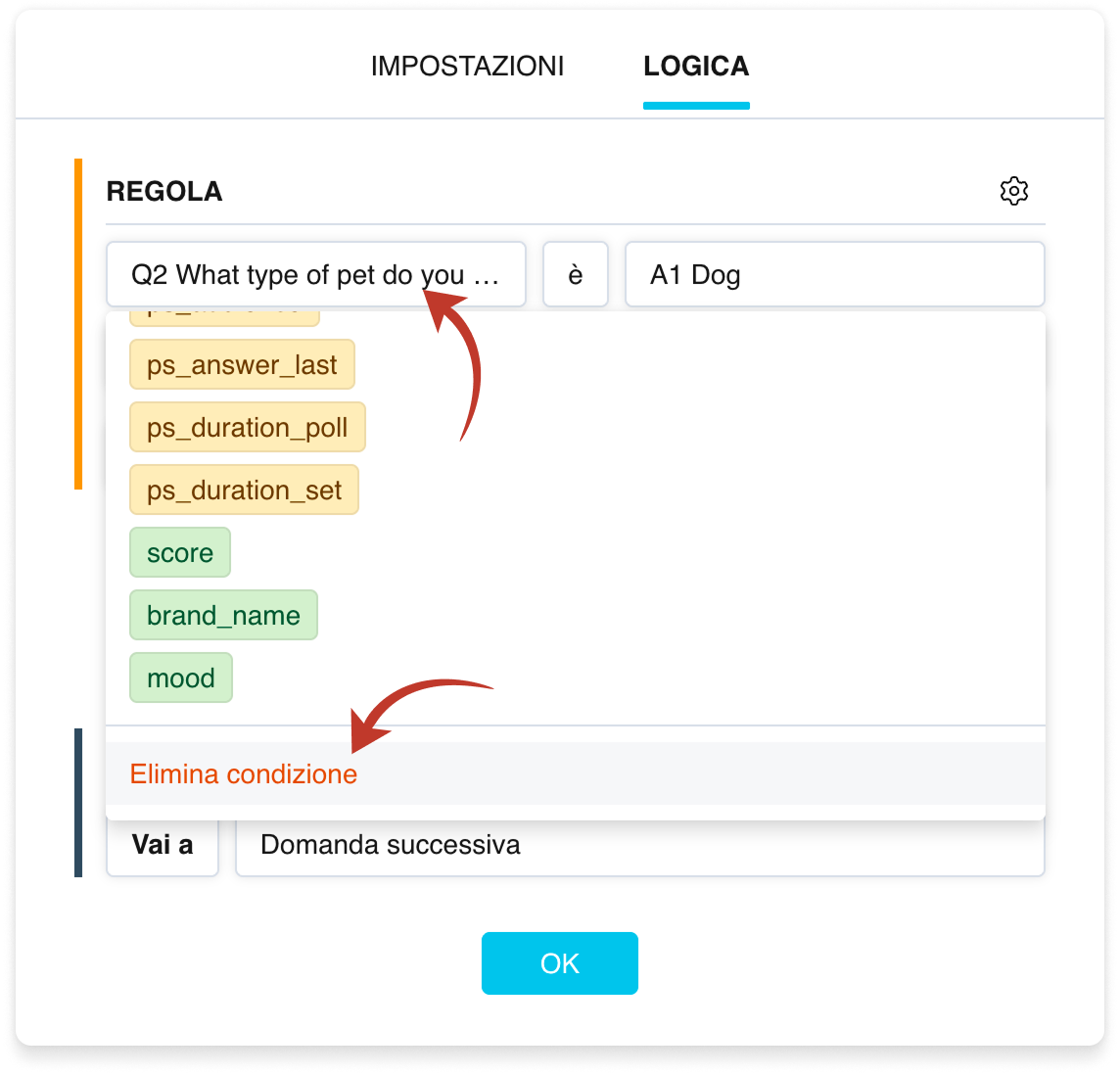
Task: Pick the mood variable tag
Action: click(181, 678)
